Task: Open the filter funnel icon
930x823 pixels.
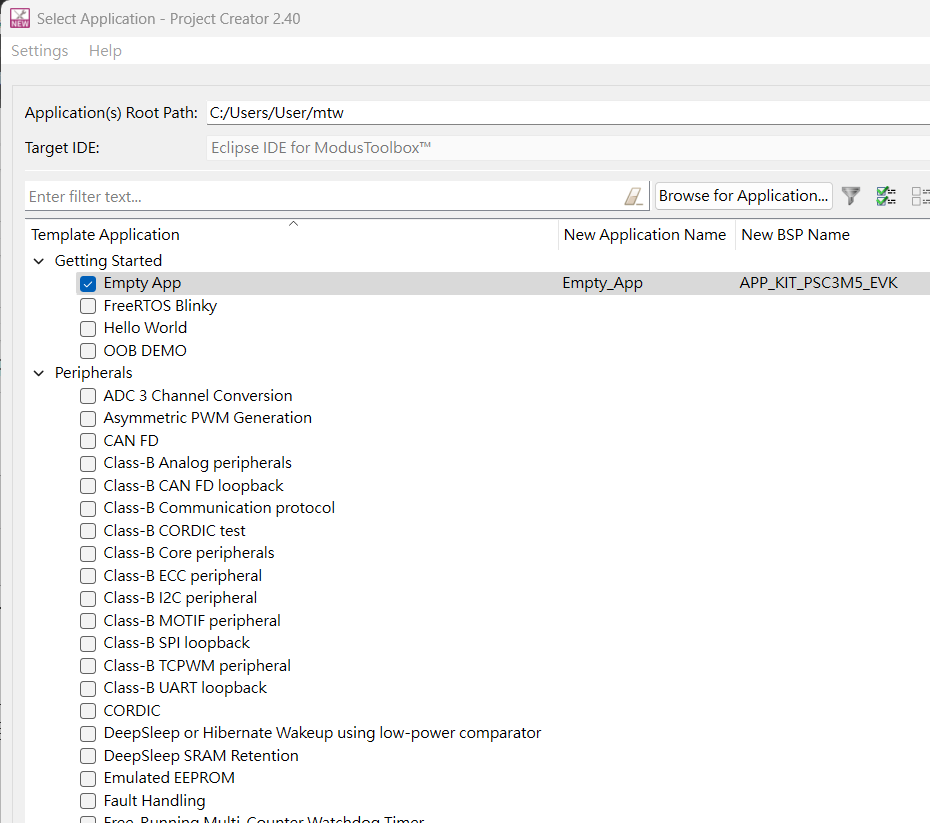Action: (x=851, y=196)
